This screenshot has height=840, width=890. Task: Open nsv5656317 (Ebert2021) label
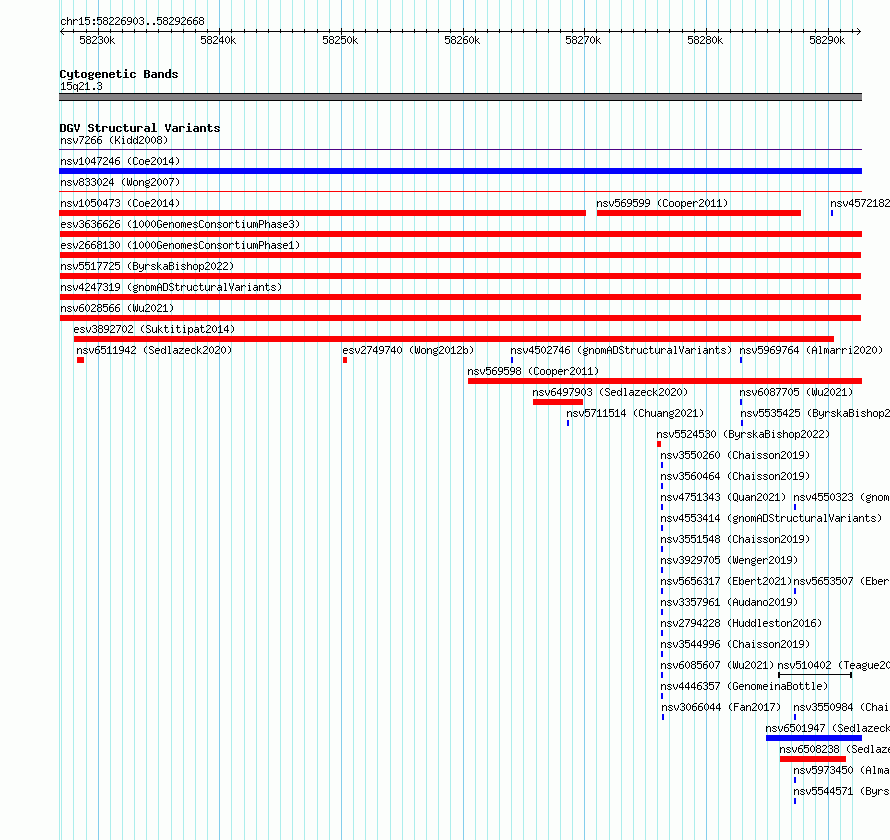726,581
